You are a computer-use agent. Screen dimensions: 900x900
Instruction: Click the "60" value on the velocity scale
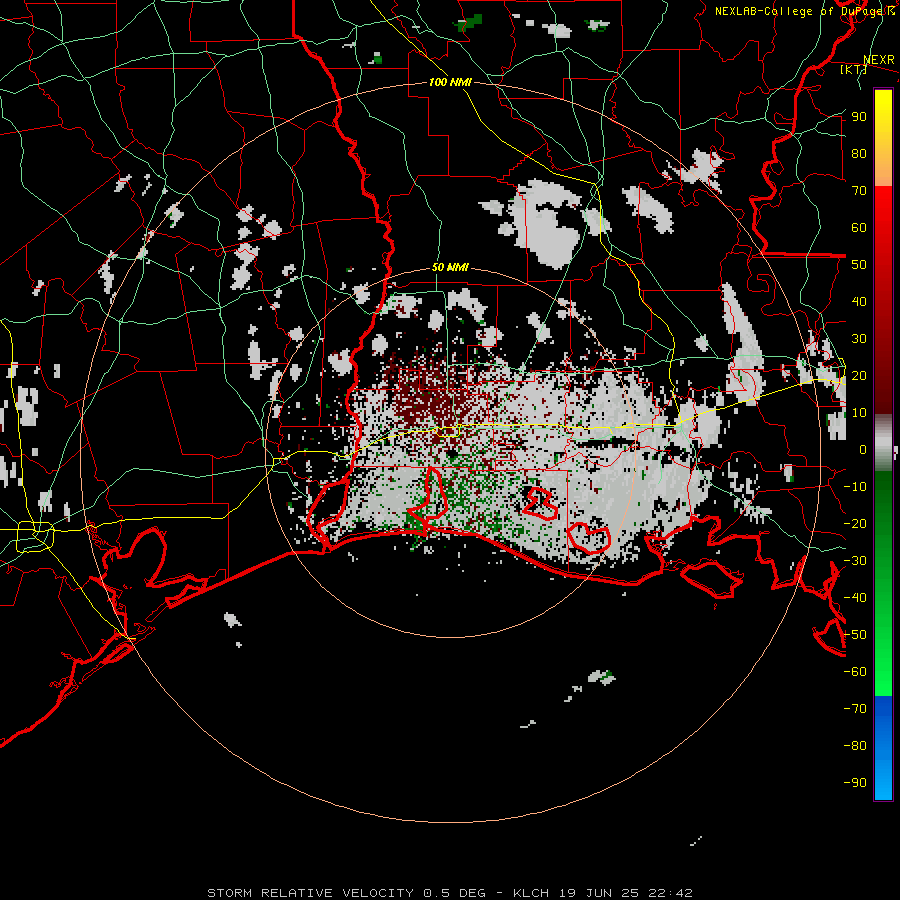[859, 227]
